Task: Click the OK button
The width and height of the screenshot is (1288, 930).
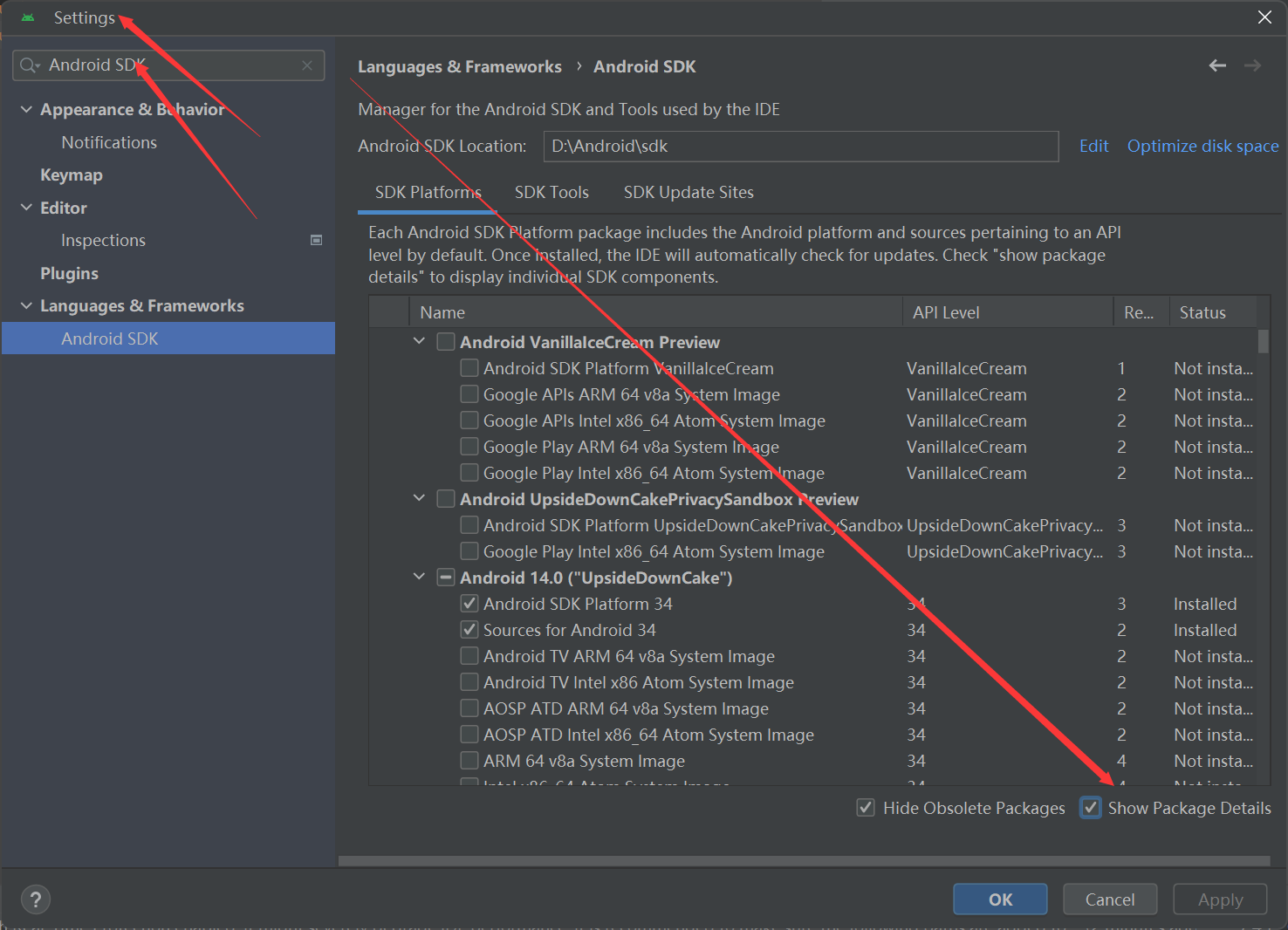Action: (x=1000, y=899)
